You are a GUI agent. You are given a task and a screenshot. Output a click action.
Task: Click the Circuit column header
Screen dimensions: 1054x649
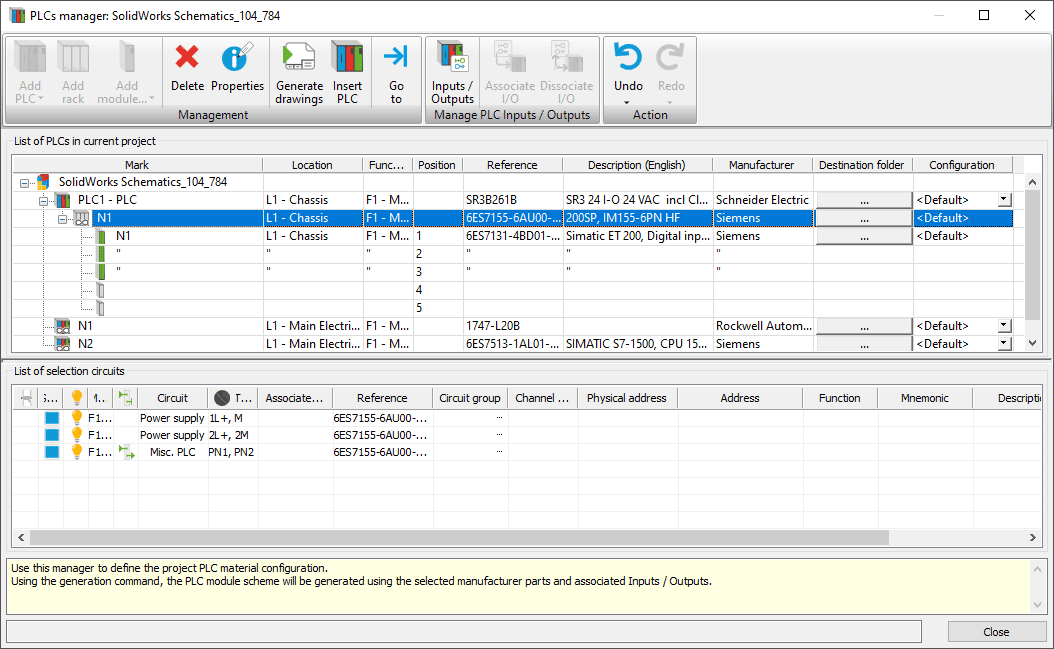click(173, 398)
